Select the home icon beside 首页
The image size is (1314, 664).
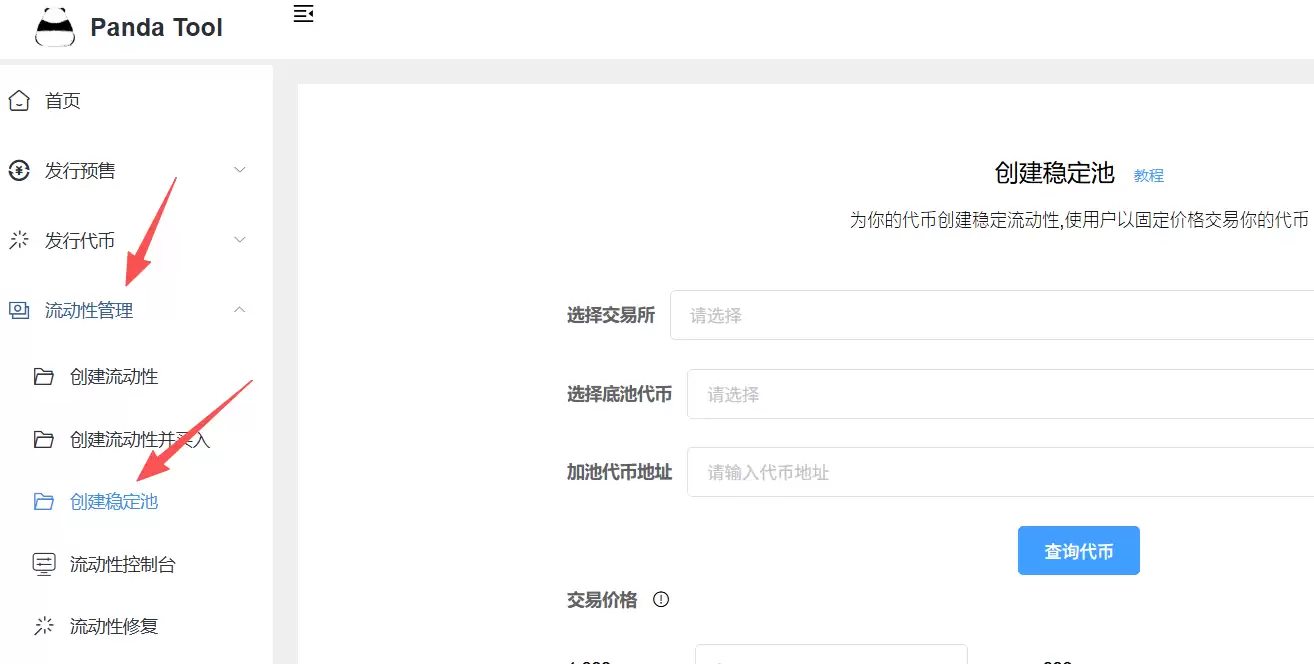(x=17, y=100)
